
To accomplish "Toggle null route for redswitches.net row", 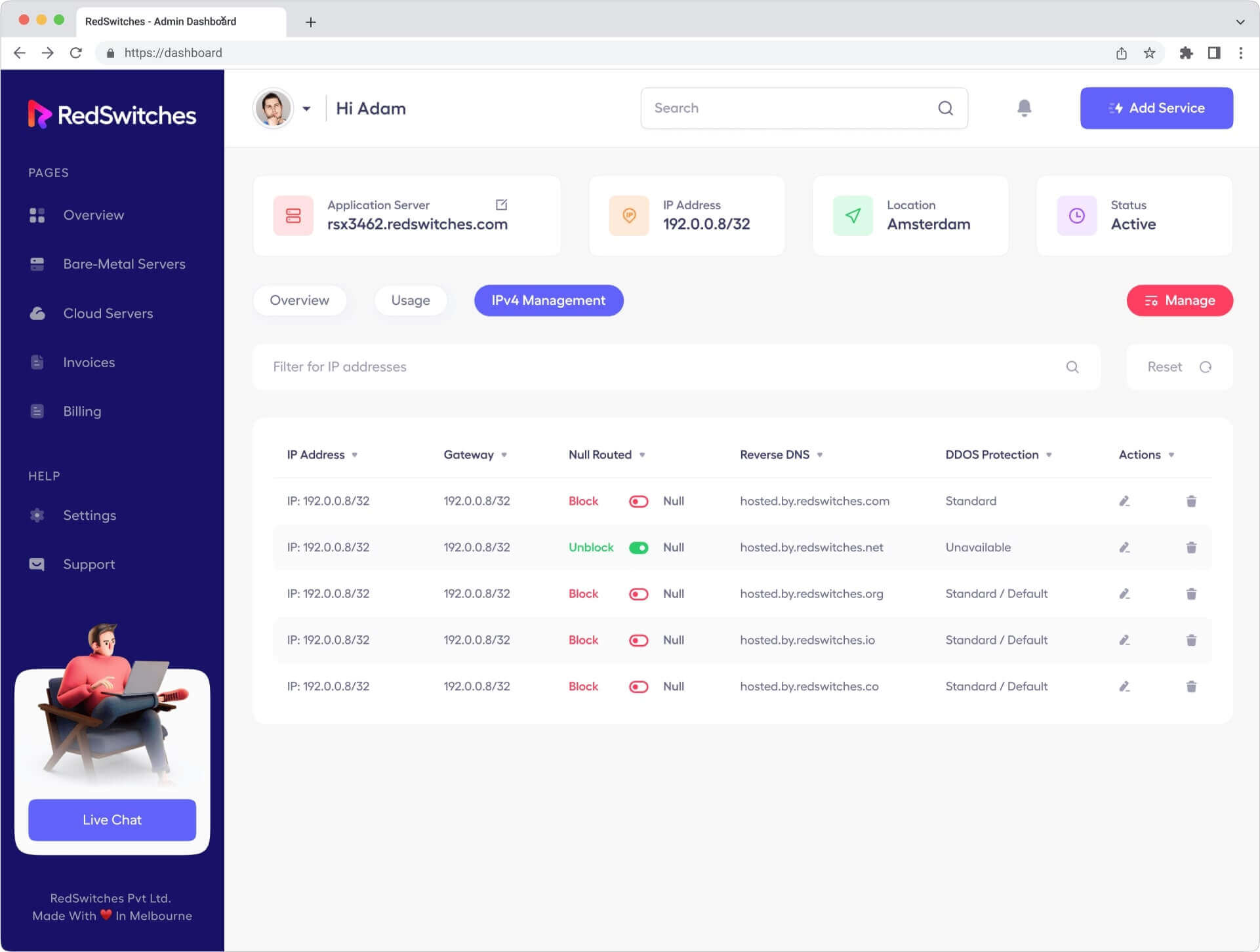I will tap(638, 547).
